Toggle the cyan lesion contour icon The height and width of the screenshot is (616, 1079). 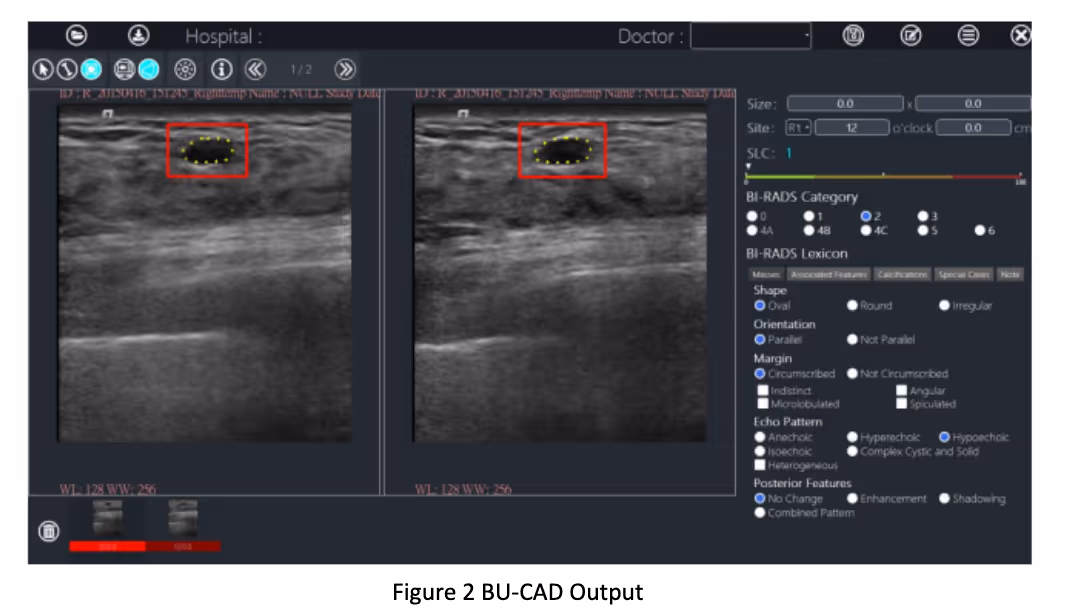[149, 70]
